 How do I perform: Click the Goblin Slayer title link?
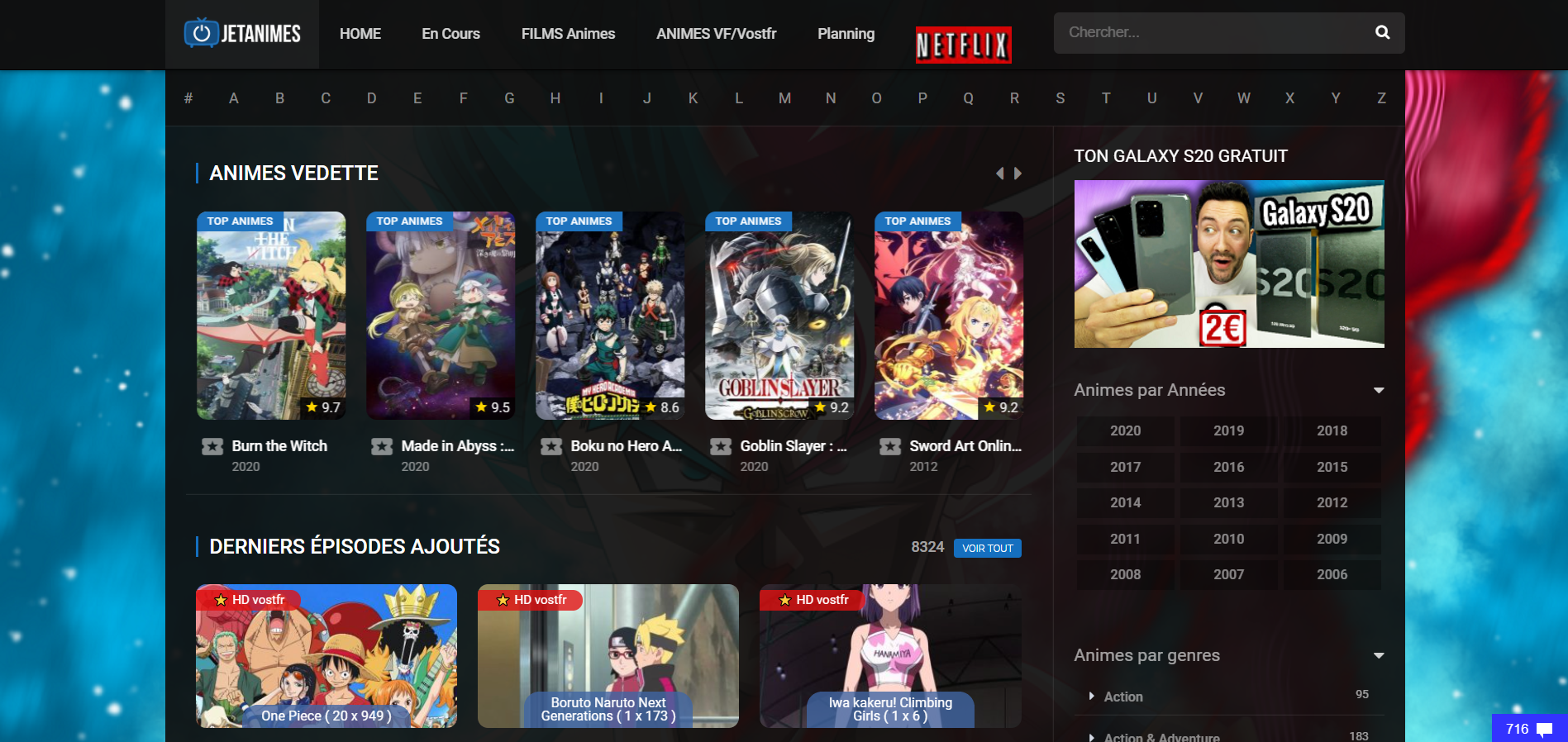tap(794, 446)
